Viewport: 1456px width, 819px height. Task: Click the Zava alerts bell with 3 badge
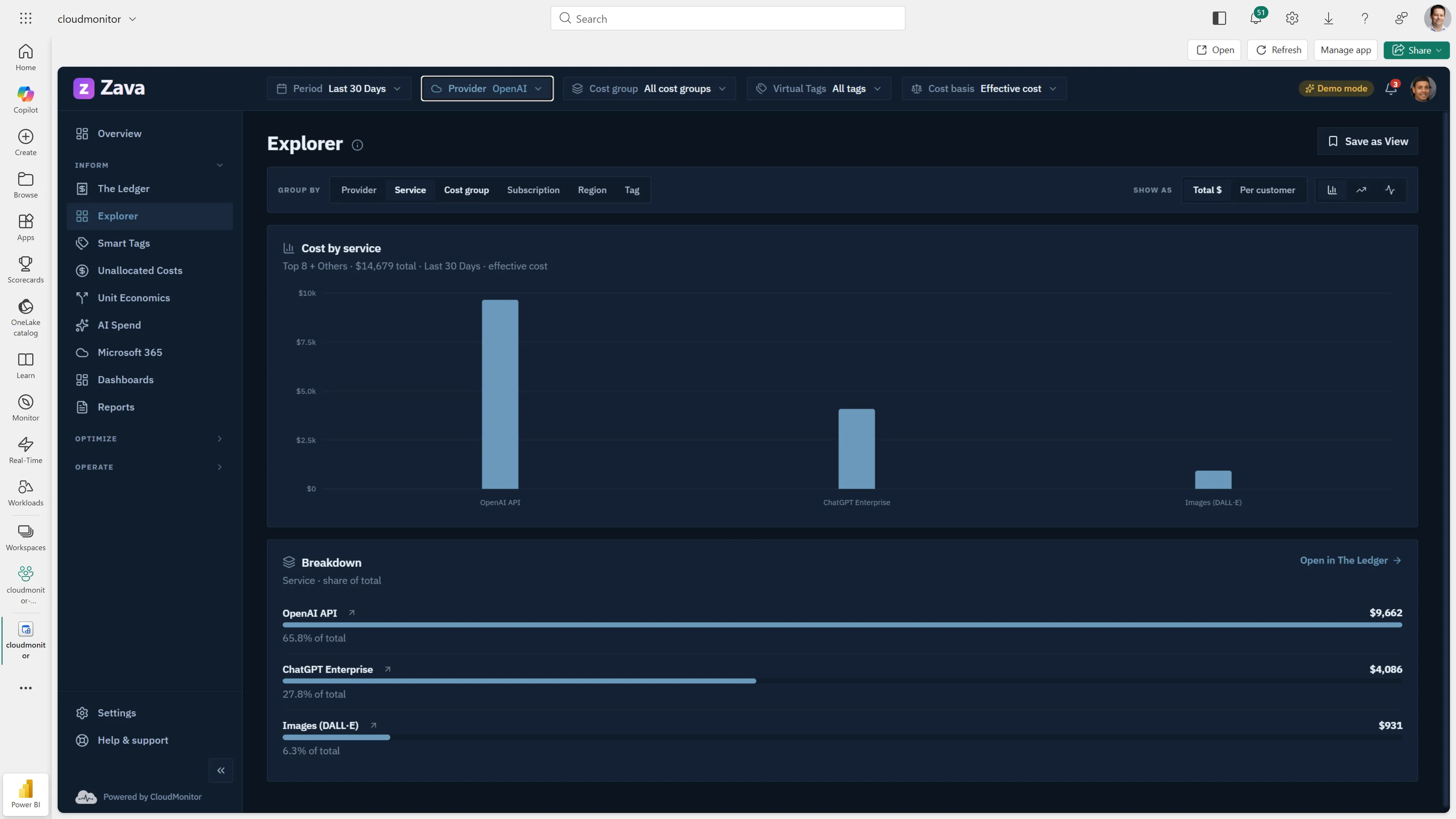tap(1391, 89)
